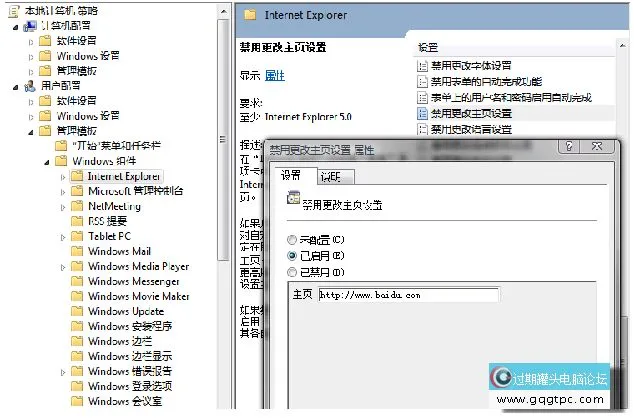
Task: Click the Windows 登录选项 folder icon
Action: [x=76, y=386]
